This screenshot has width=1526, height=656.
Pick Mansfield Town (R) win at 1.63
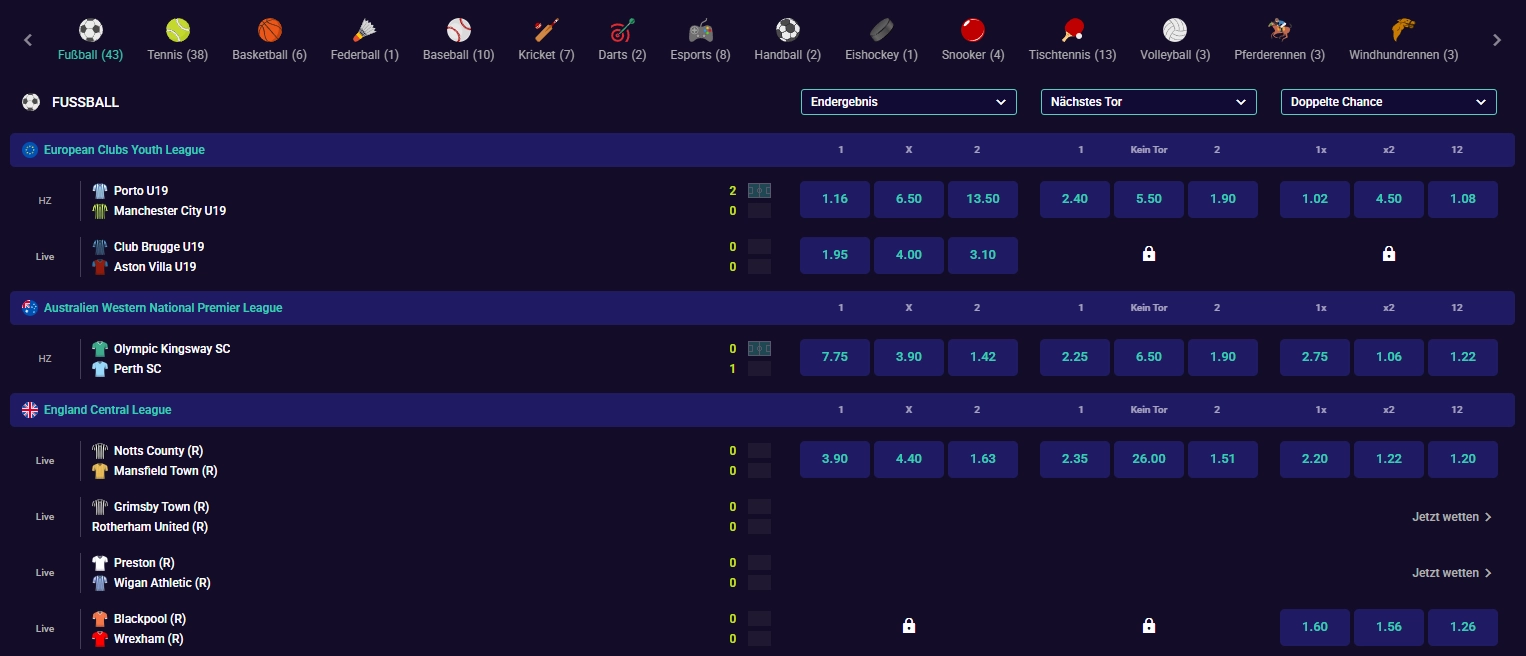(x=983, y=459)
